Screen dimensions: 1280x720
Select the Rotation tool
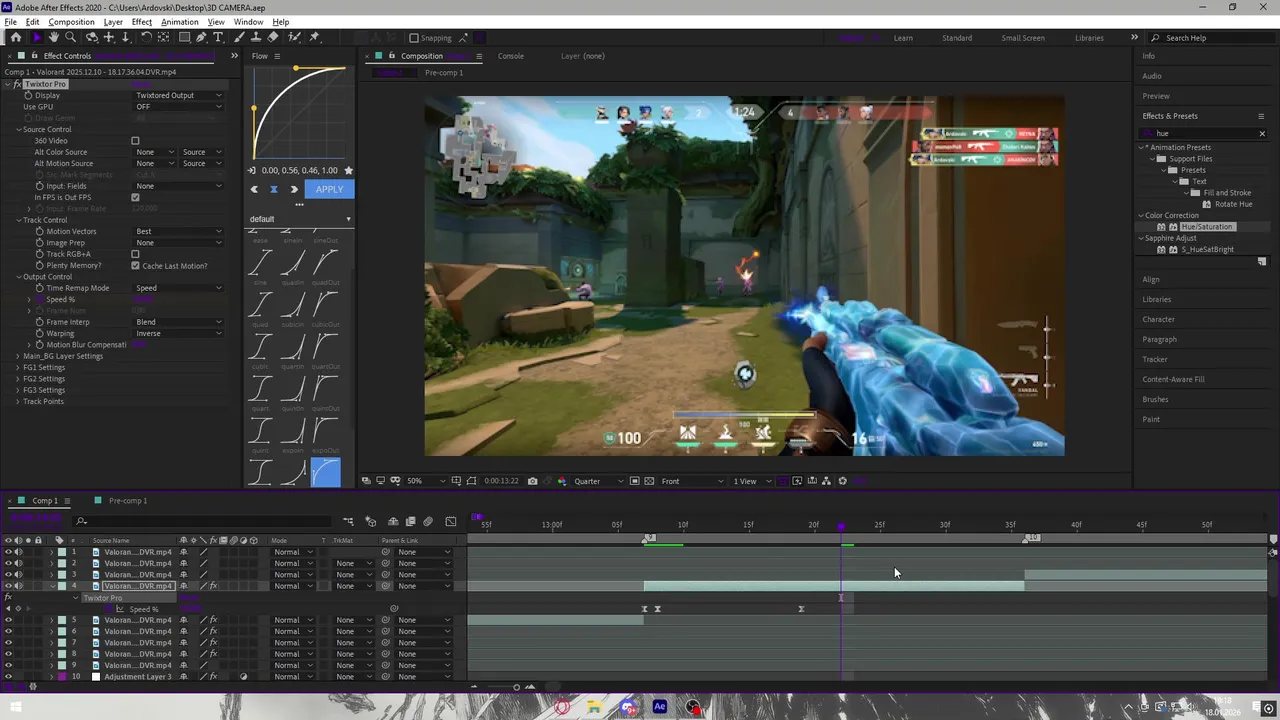(146, 38)
